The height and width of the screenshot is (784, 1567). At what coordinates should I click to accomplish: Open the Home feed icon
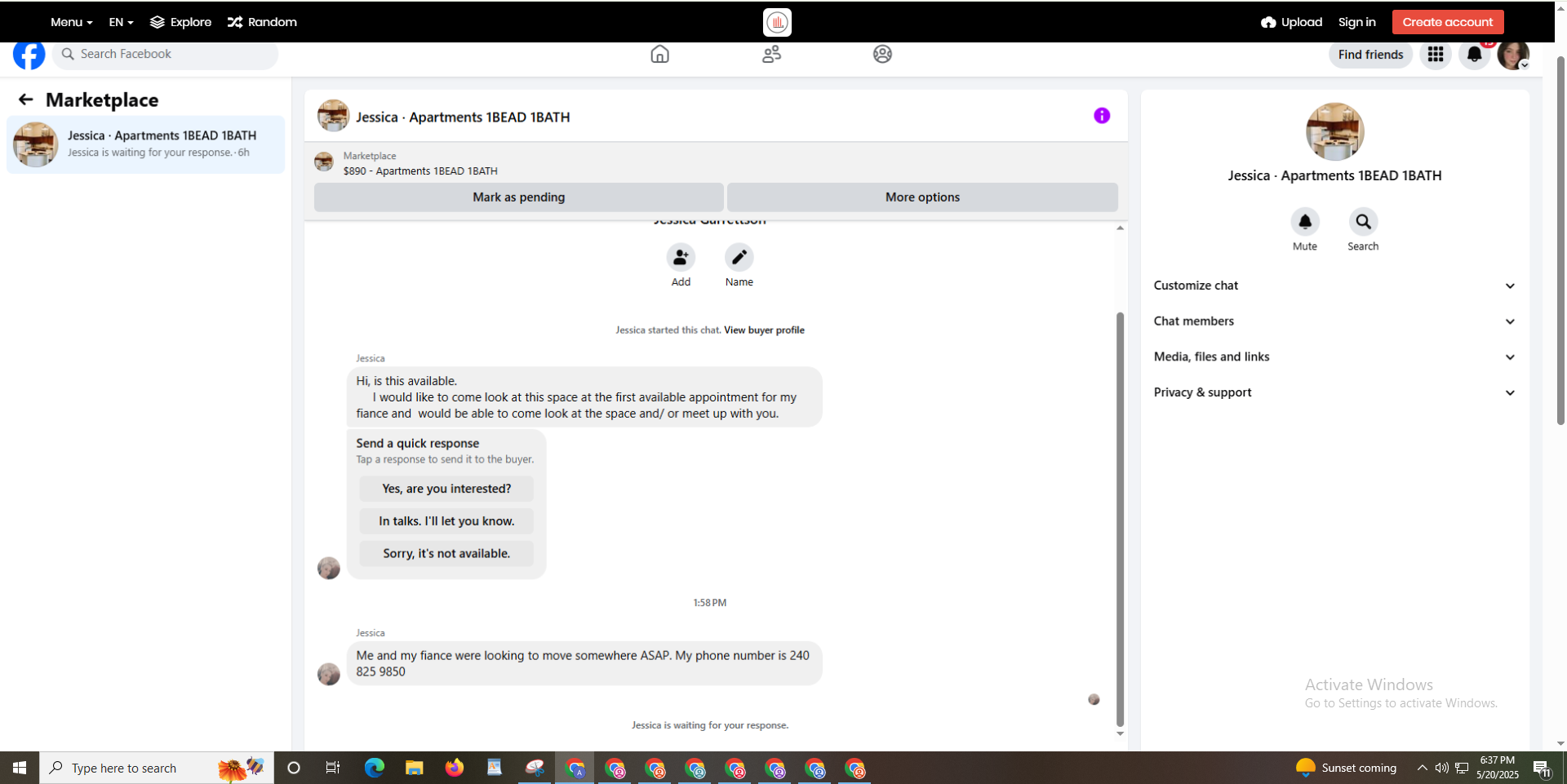(x=659, y=54)
